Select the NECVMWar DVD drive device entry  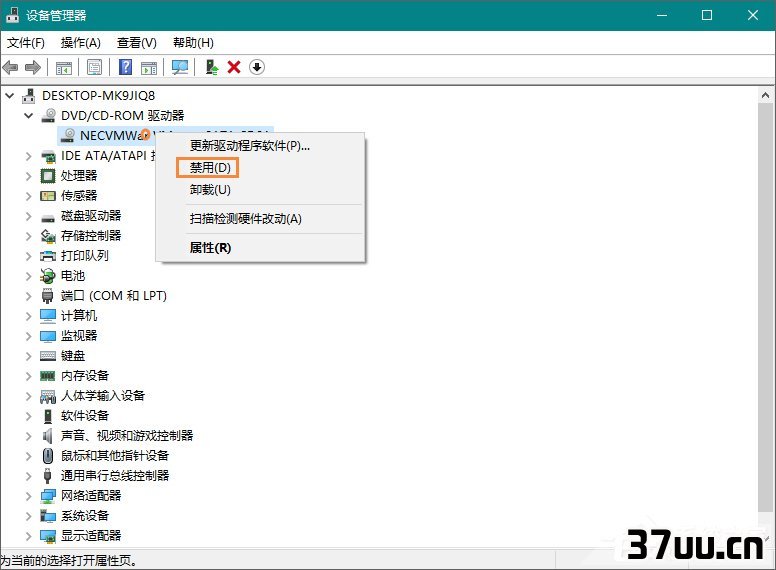point(106,135)
